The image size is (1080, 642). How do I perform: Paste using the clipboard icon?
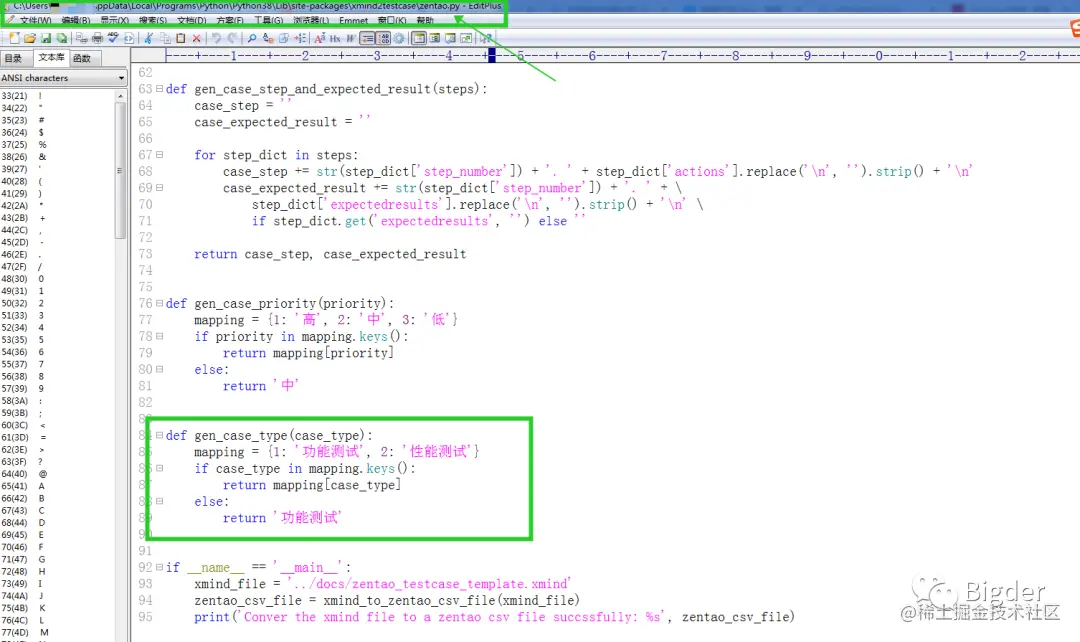pos(180,39)
